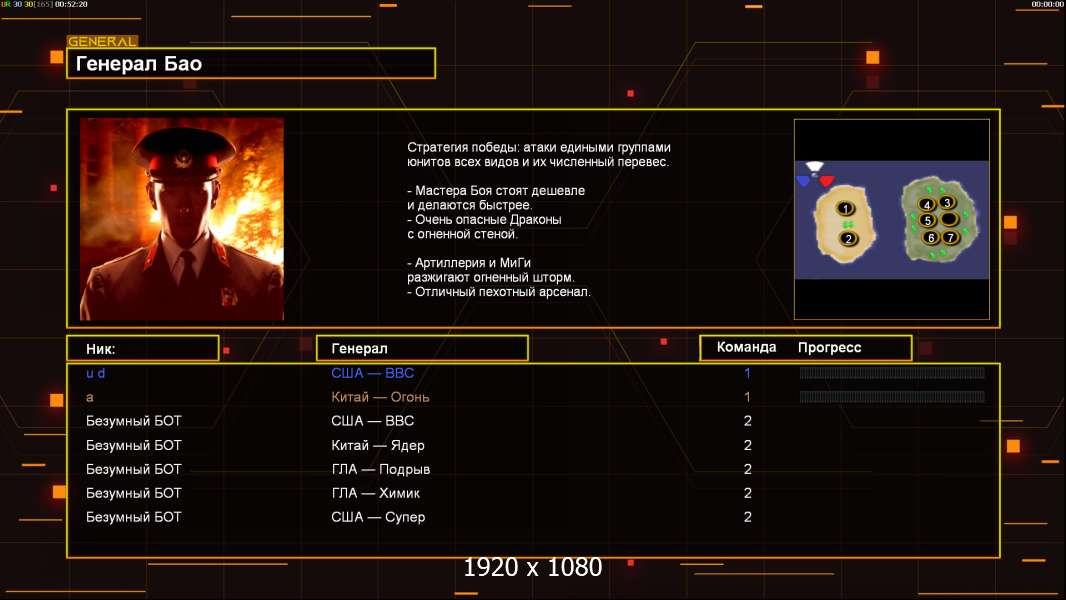This screenshot has height=600, width=1066.
Task: Click "Безумный БОТ" in the ГЛА — Подрыв row
Action: [133, 469]
